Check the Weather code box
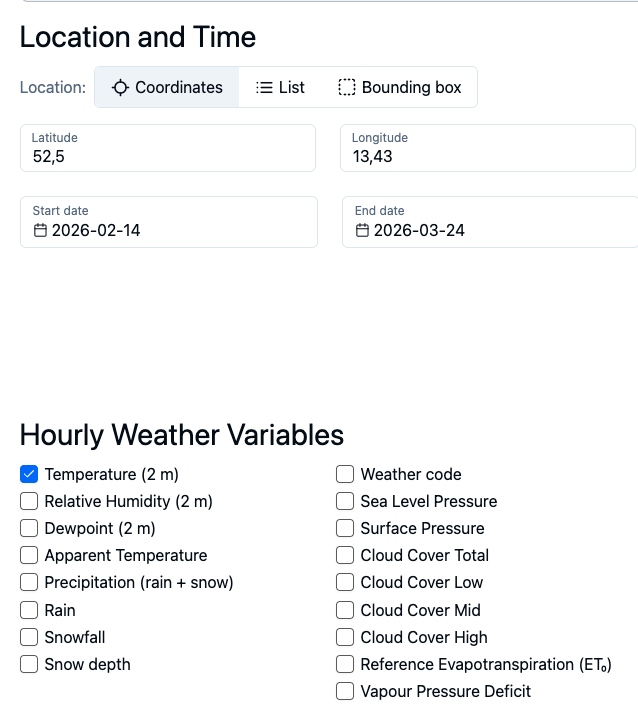Screen dimensions: 638x727 tap(345, 474)
